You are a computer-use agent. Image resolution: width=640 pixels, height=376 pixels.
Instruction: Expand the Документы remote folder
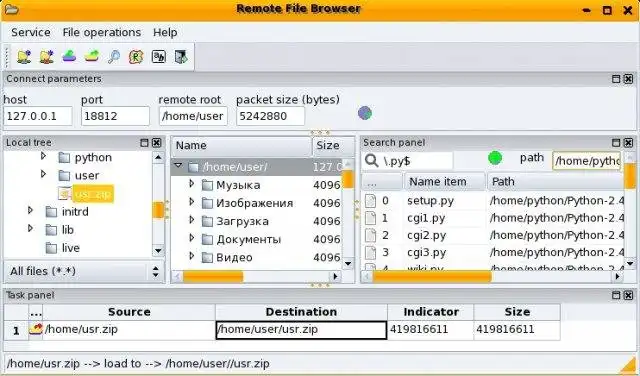(191, 238)
